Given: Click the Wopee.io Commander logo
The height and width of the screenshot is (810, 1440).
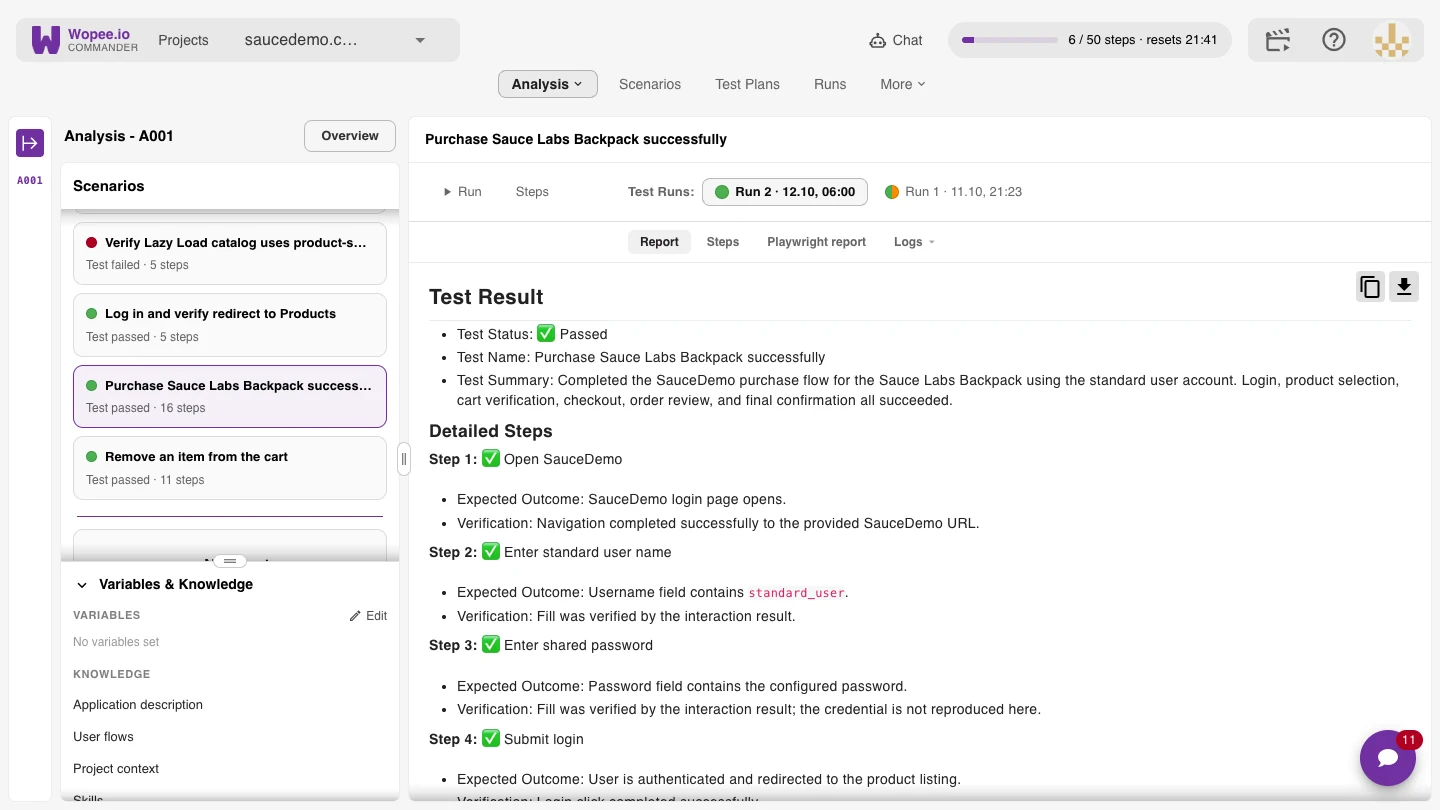Looking at the screenshot, I should 85,40.
